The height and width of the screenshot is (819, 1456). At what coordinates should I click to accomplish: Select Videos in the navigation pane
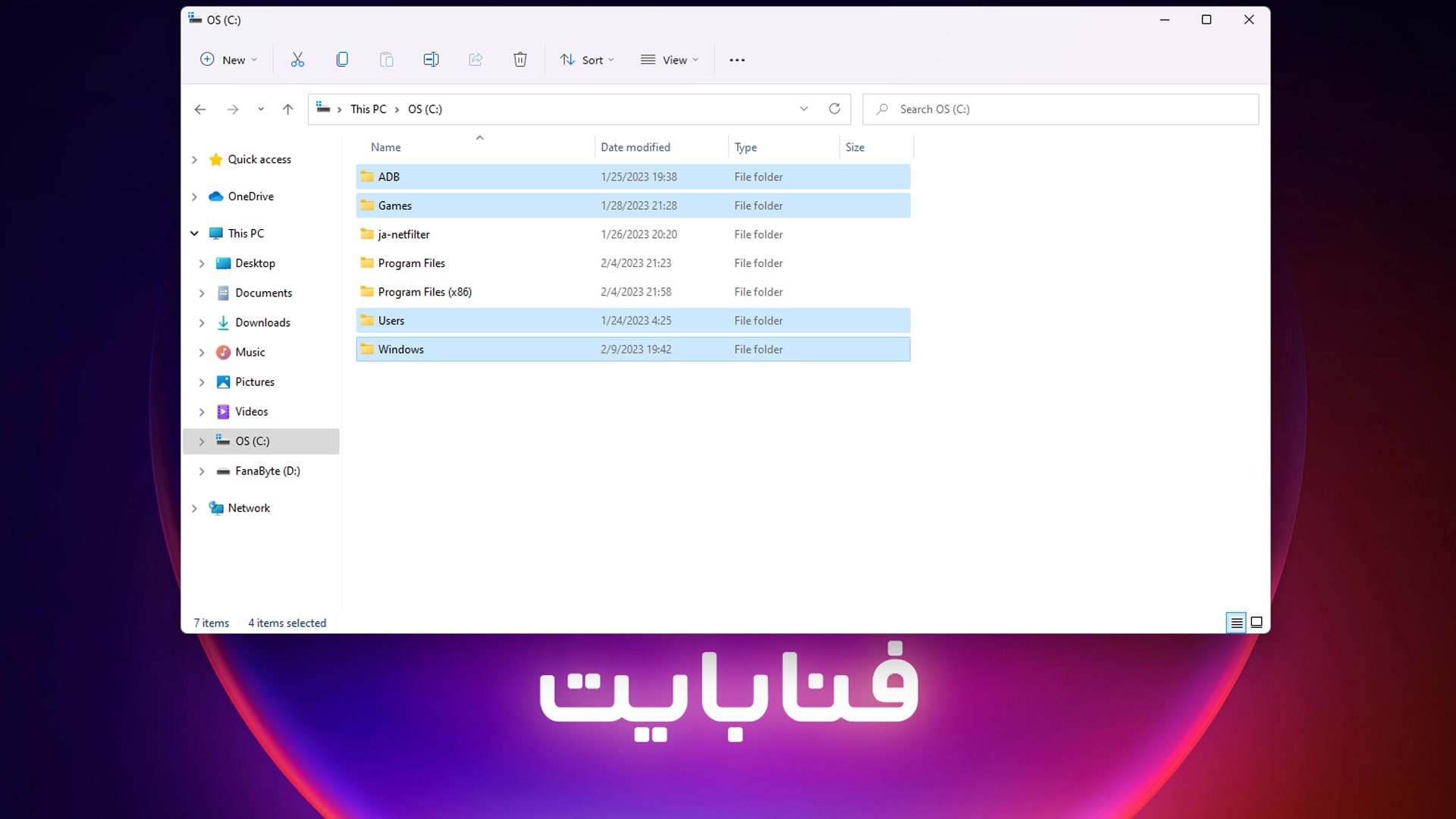coord(251,411)
